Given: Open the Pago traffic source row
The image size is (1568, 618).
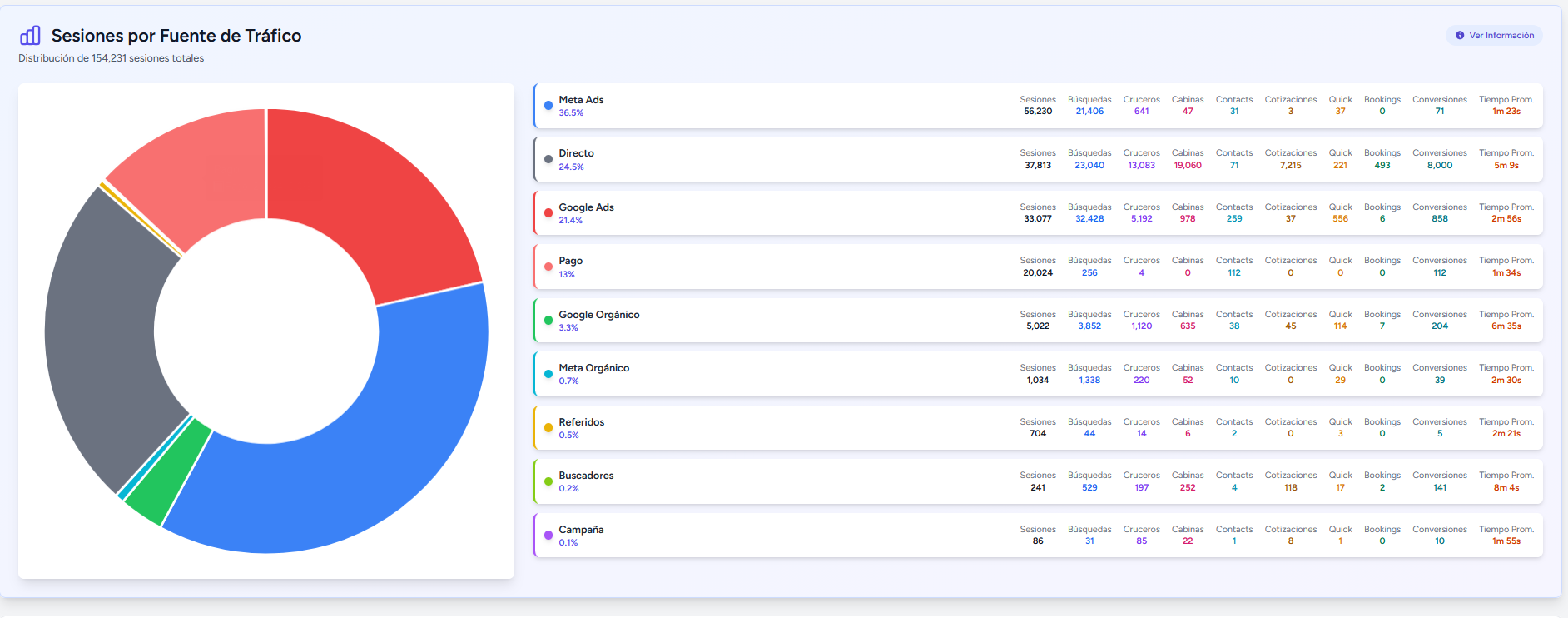Looking at the screenshot, I should 749,267.
